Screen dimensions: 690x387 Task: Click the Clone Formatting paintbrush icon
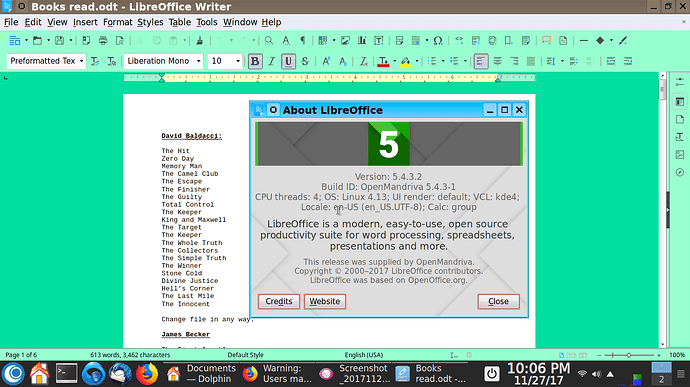tap(199, 41)
